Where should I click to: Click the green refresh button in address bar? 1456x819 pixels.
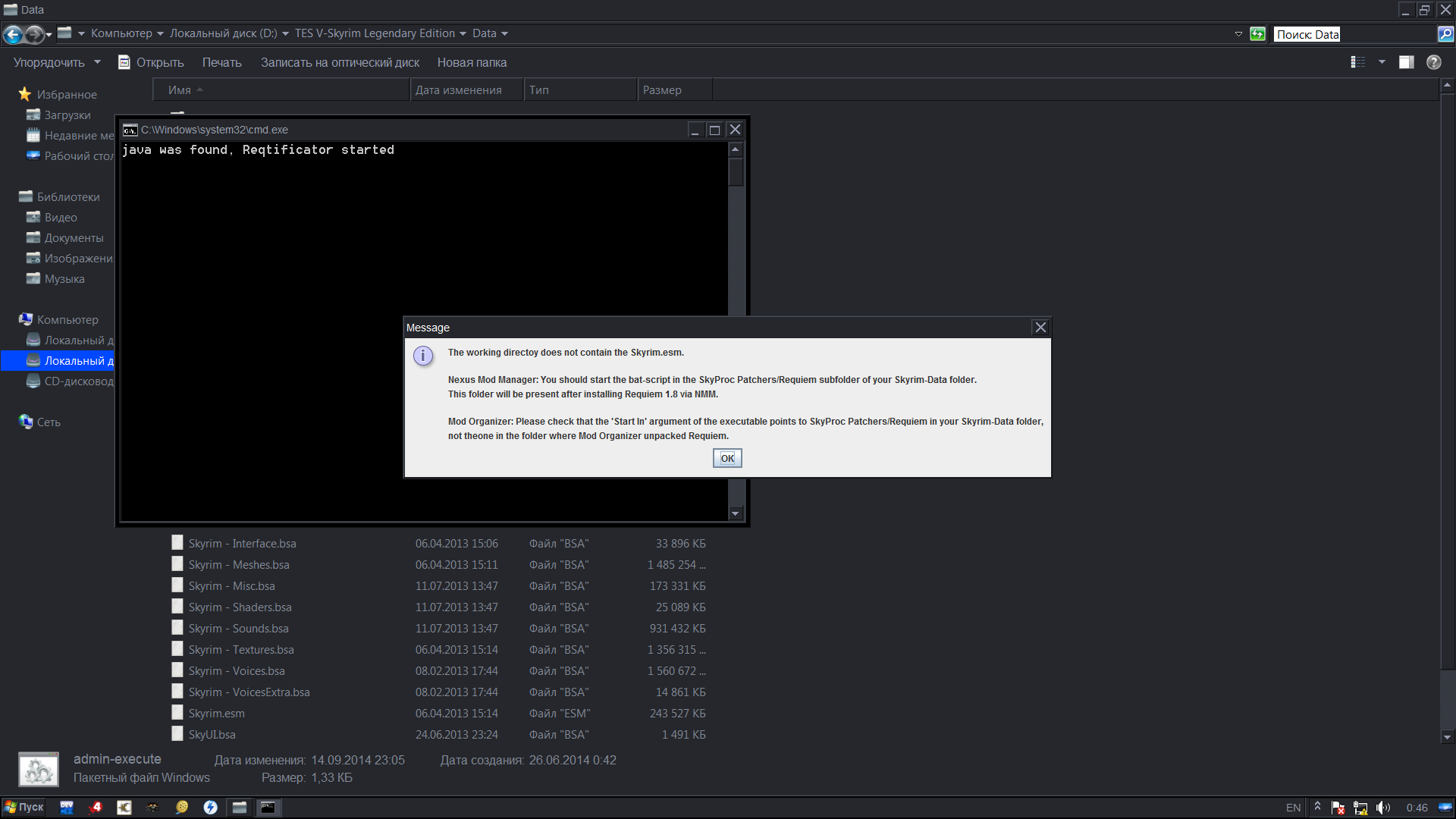1257,34
